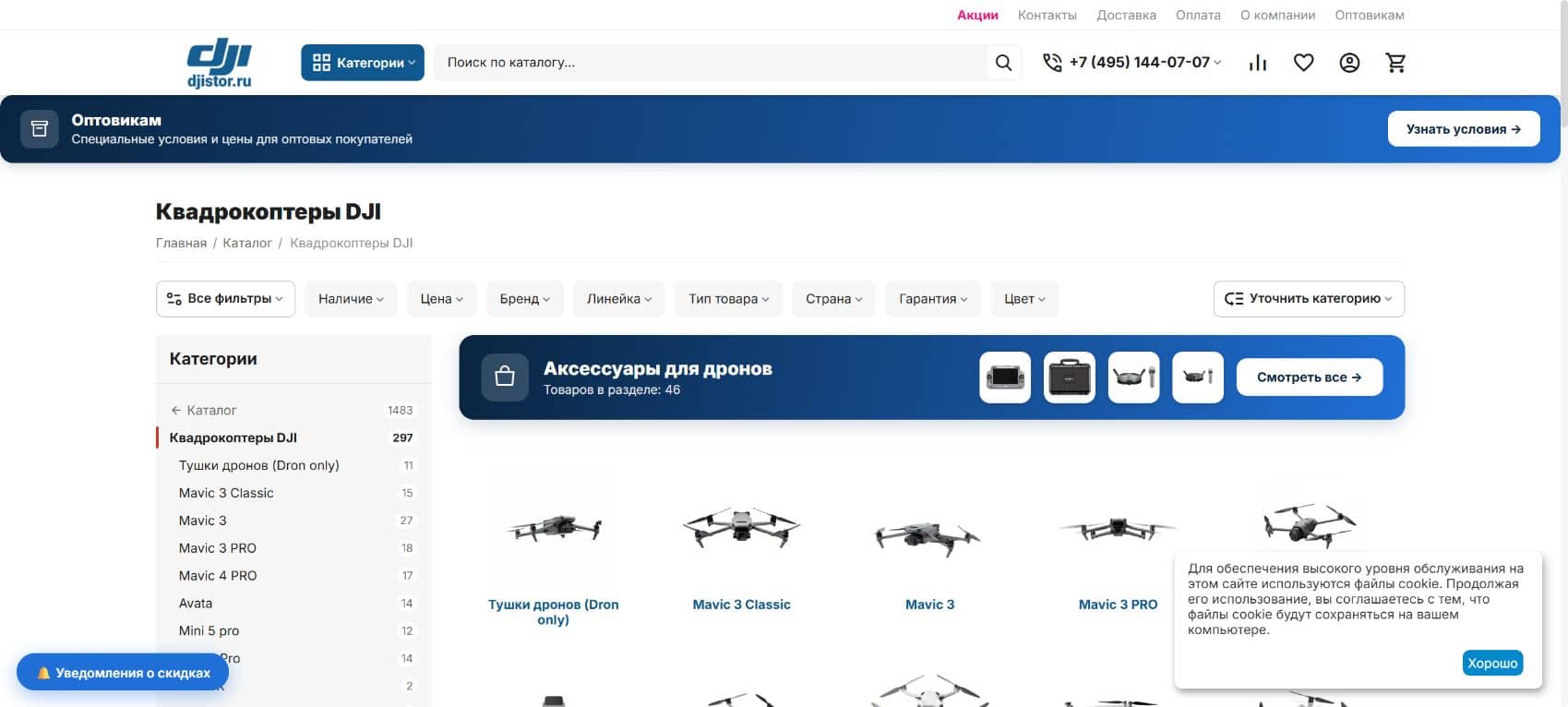1568x707 pixels.
Task: Select Avata in sidebar categories
Action: tap(196, 604)
